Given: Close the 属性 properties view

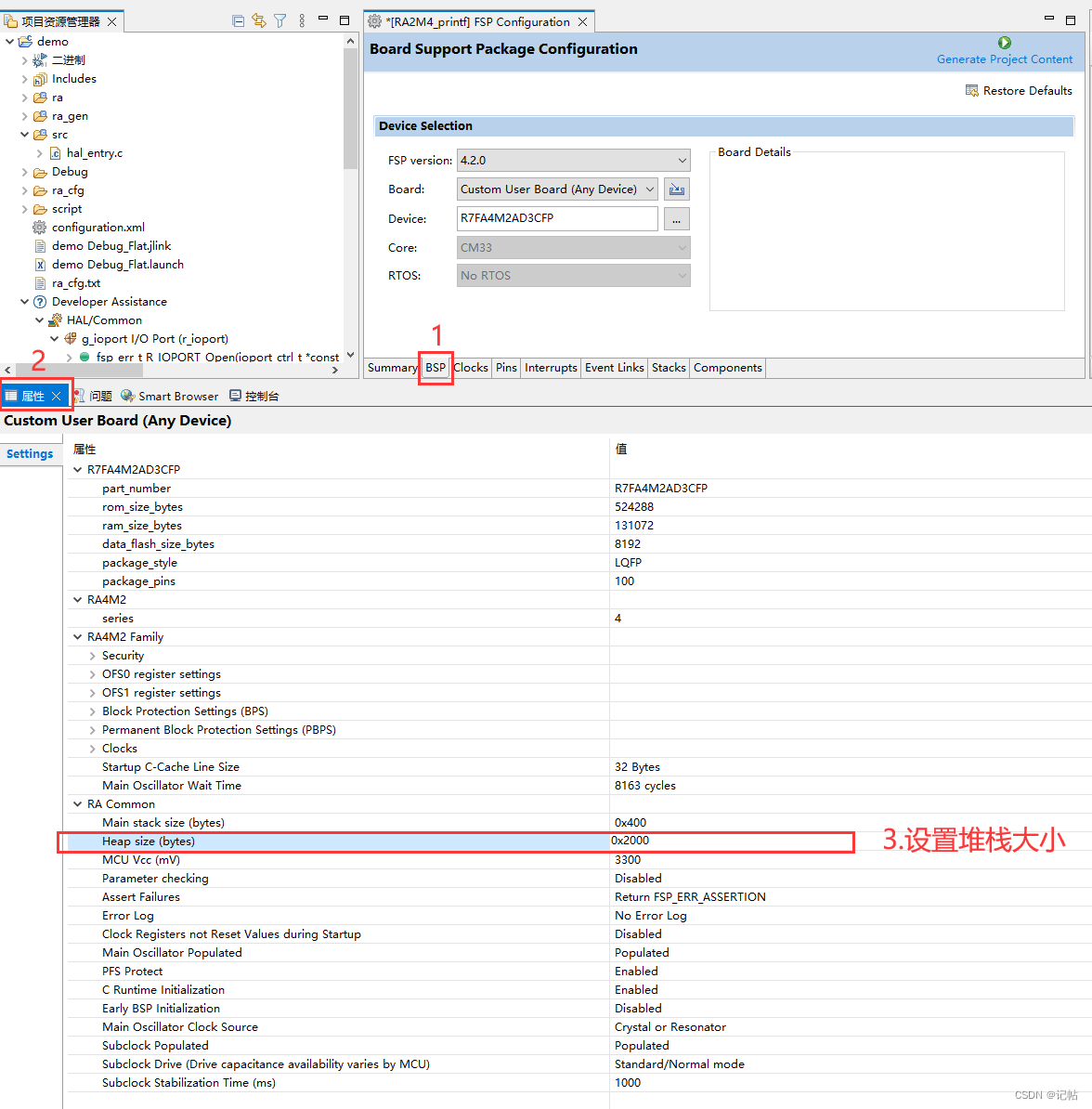Looking at the screenshot, I should pyautogui.click(x=57, y=396).
